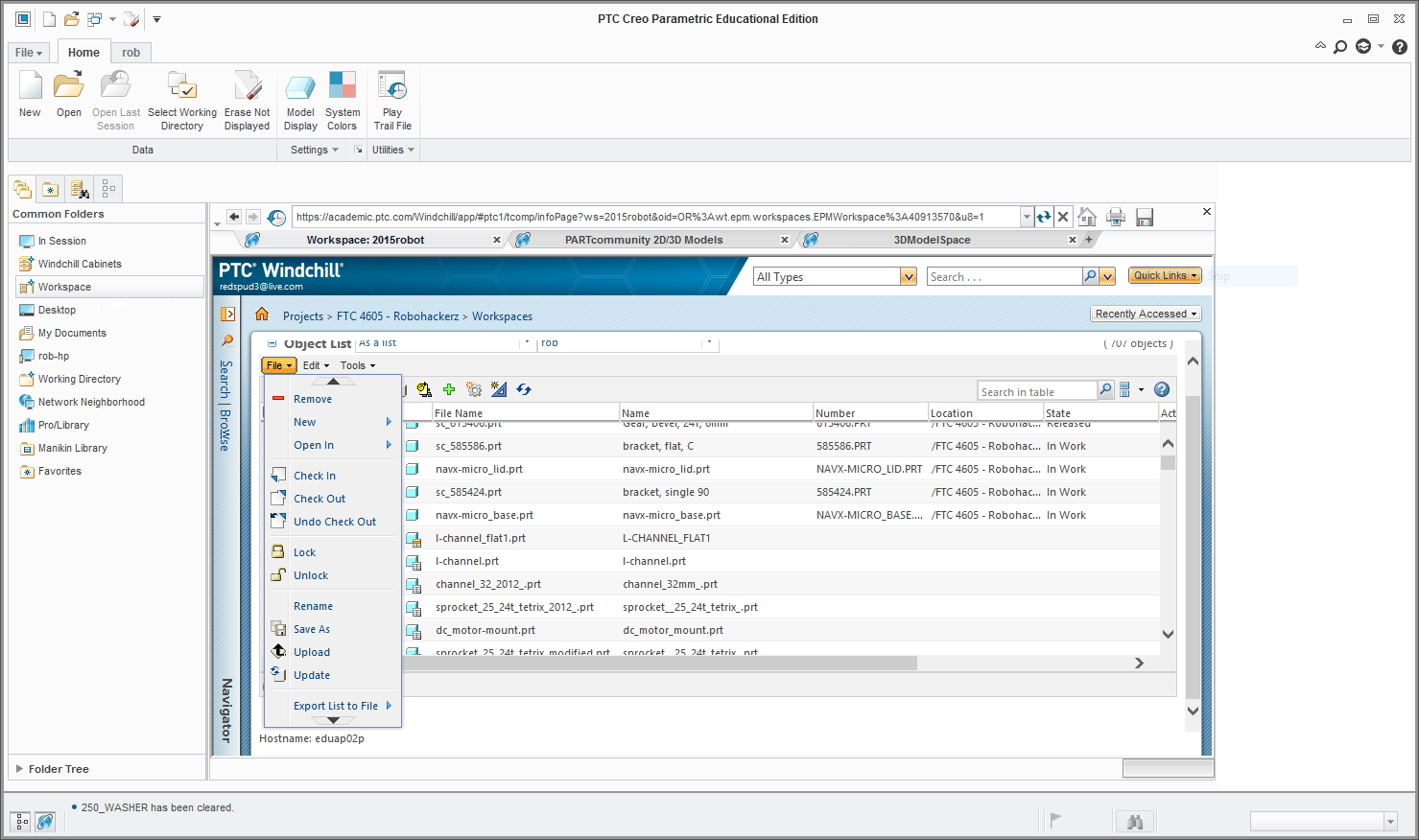Open the Utilities group dropdown
The image size is (1419, 840).
(393, 150)
